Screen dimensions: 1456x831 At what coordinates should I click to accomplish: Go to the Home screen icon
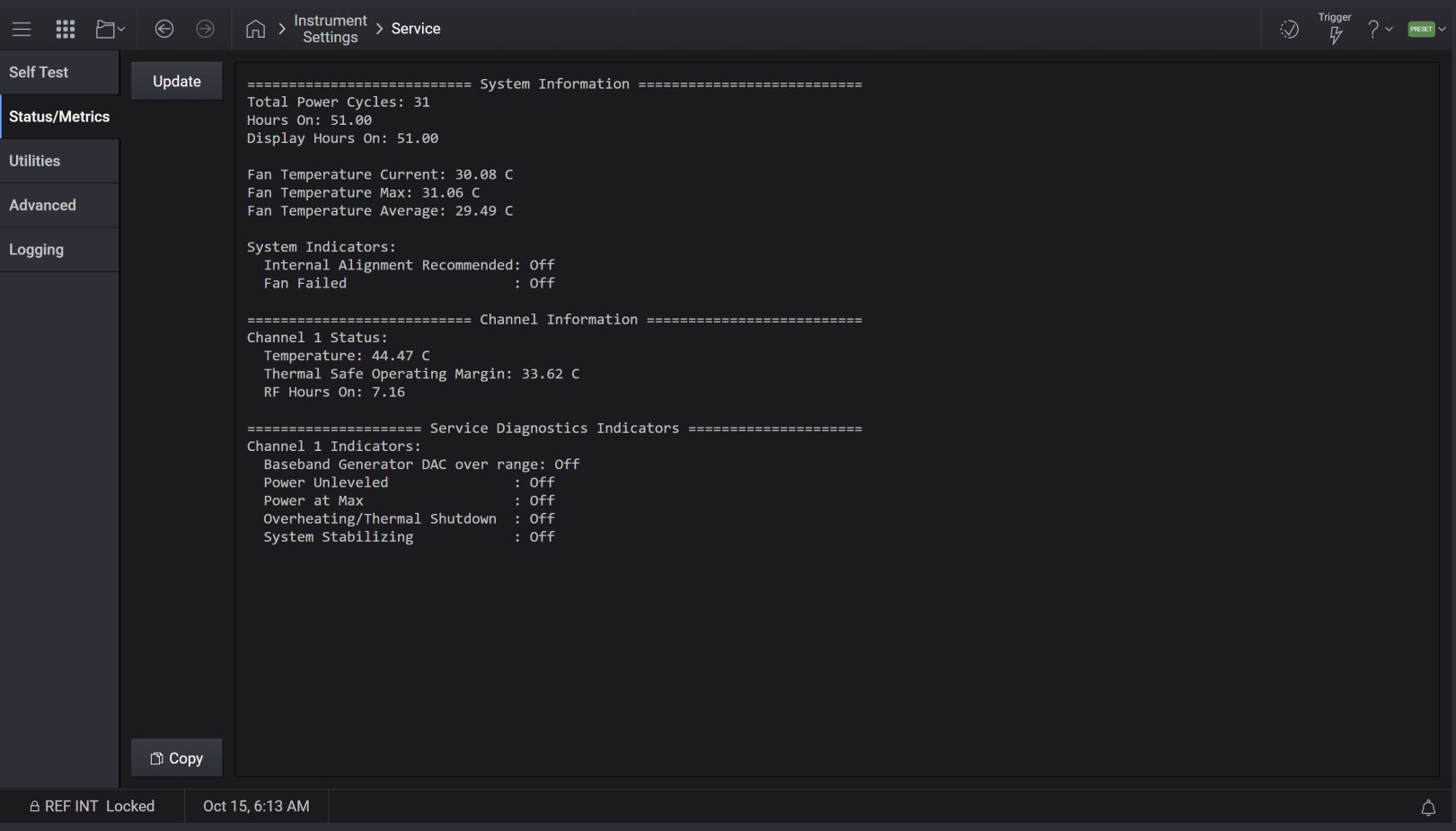coord(255,30)
